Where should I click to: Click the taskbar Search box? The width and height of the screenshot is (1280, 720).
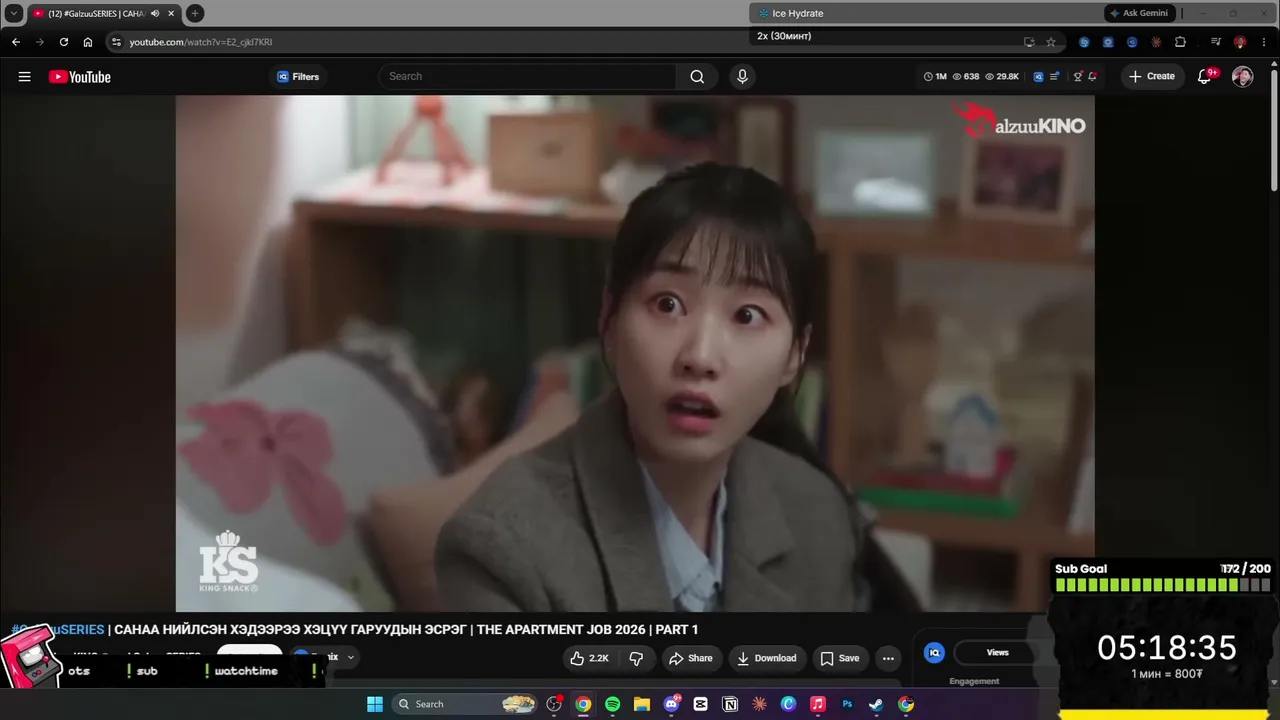(465, 704)
